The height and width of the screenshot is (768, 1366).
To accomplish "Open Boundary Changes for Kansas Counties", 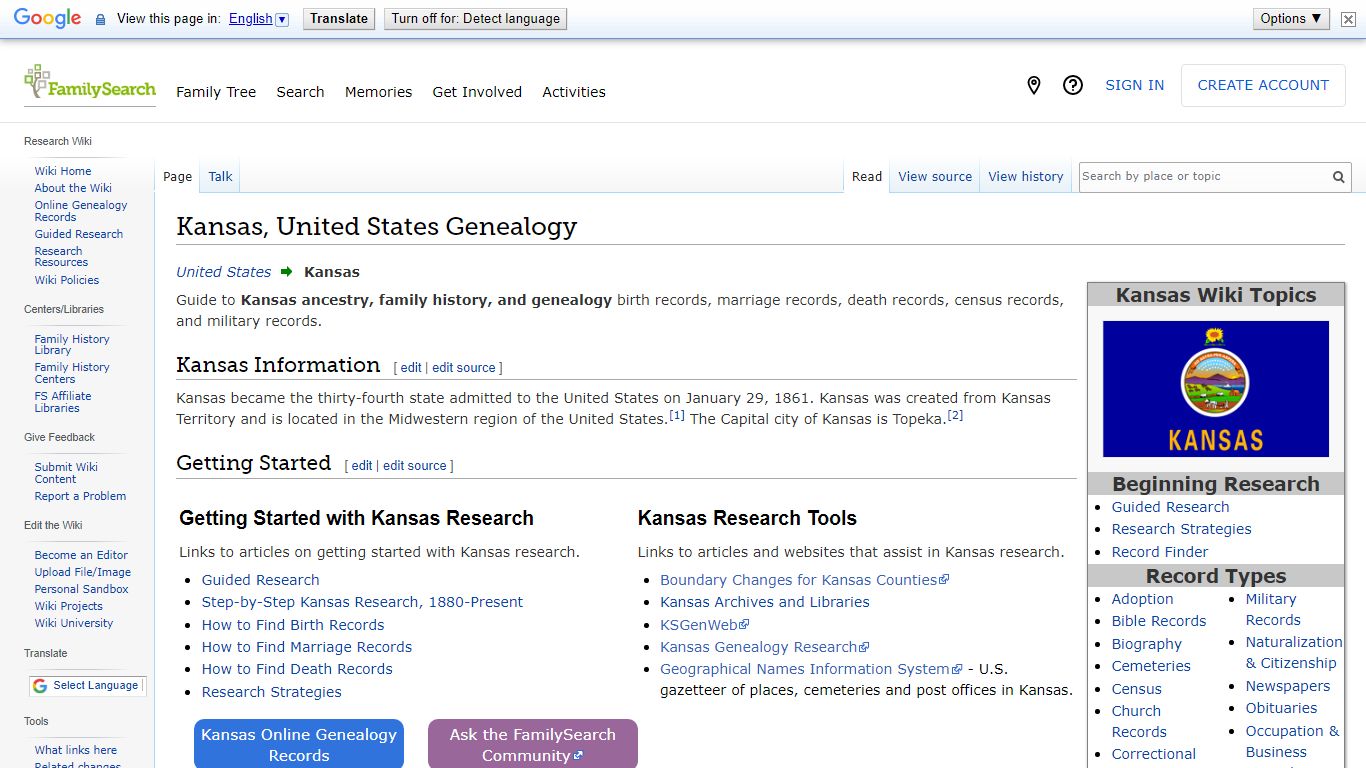I will [x=804, y=580].
